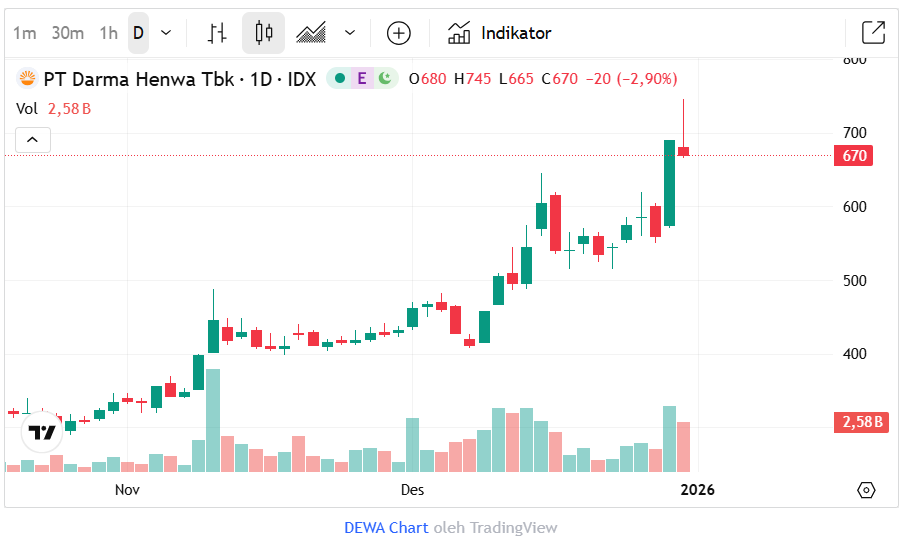Choose the area chart style

point(311,33)
